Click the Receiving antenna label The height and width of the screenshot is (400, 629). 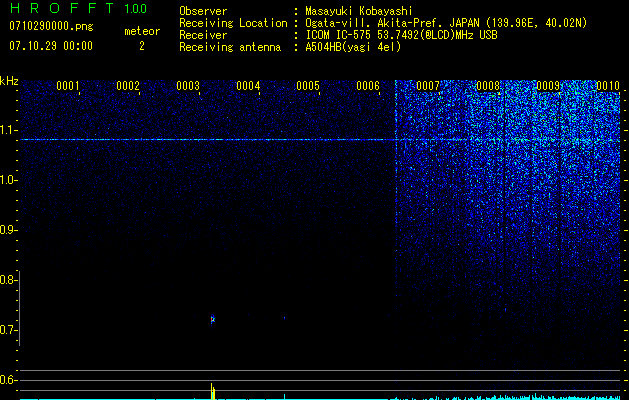point(230,47)
